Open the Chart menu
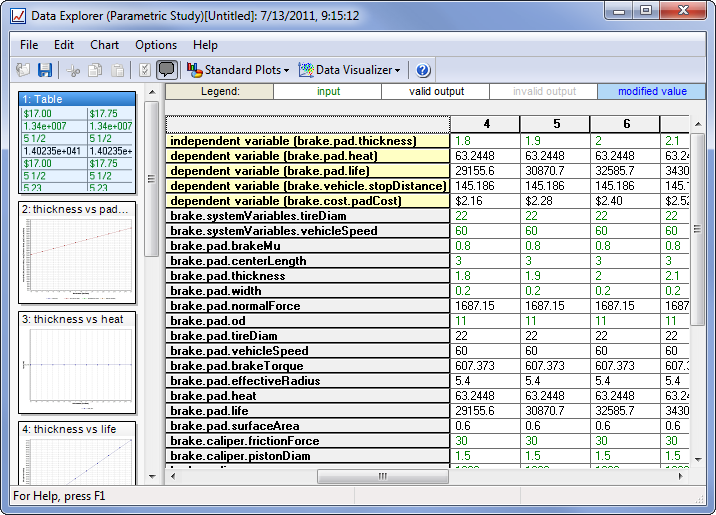716x515 pixels. 104,45
